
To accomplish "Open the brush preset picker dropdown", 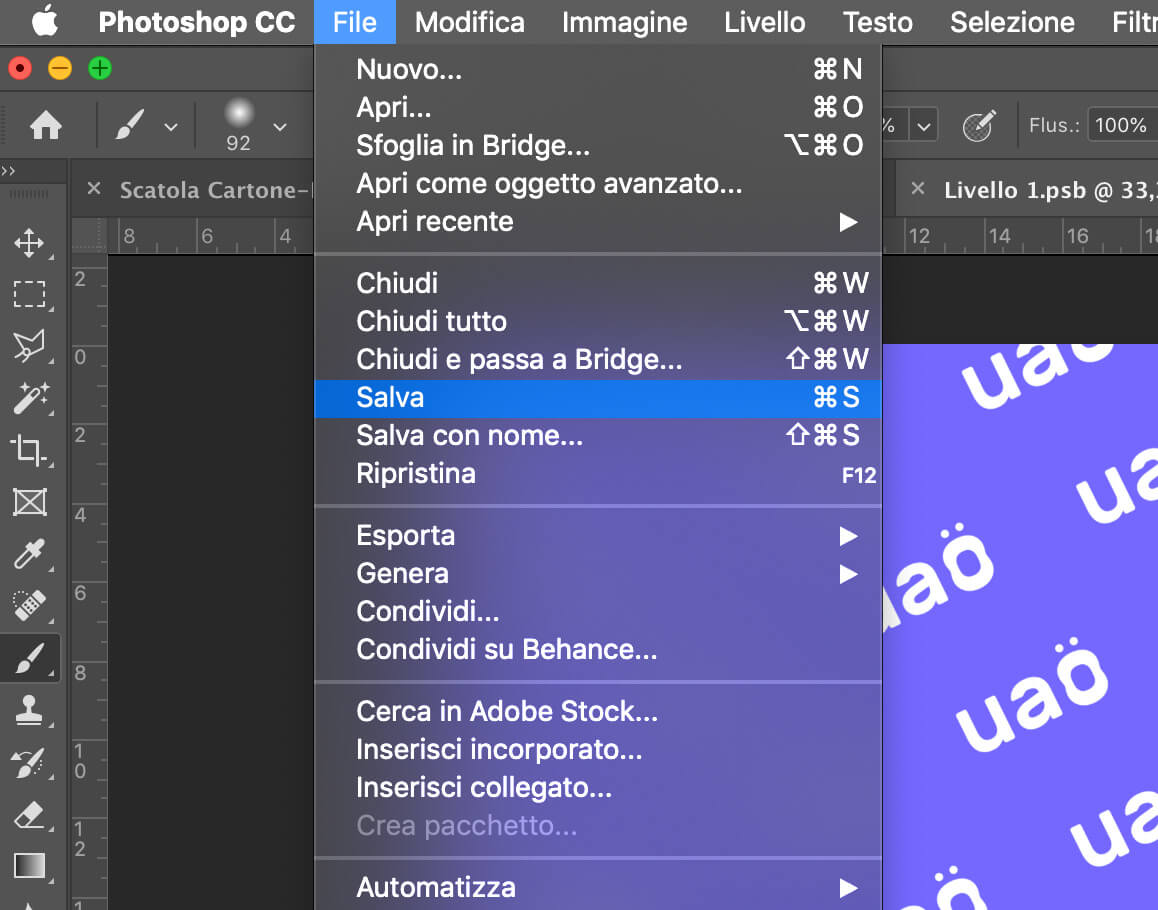I will 280,127.
